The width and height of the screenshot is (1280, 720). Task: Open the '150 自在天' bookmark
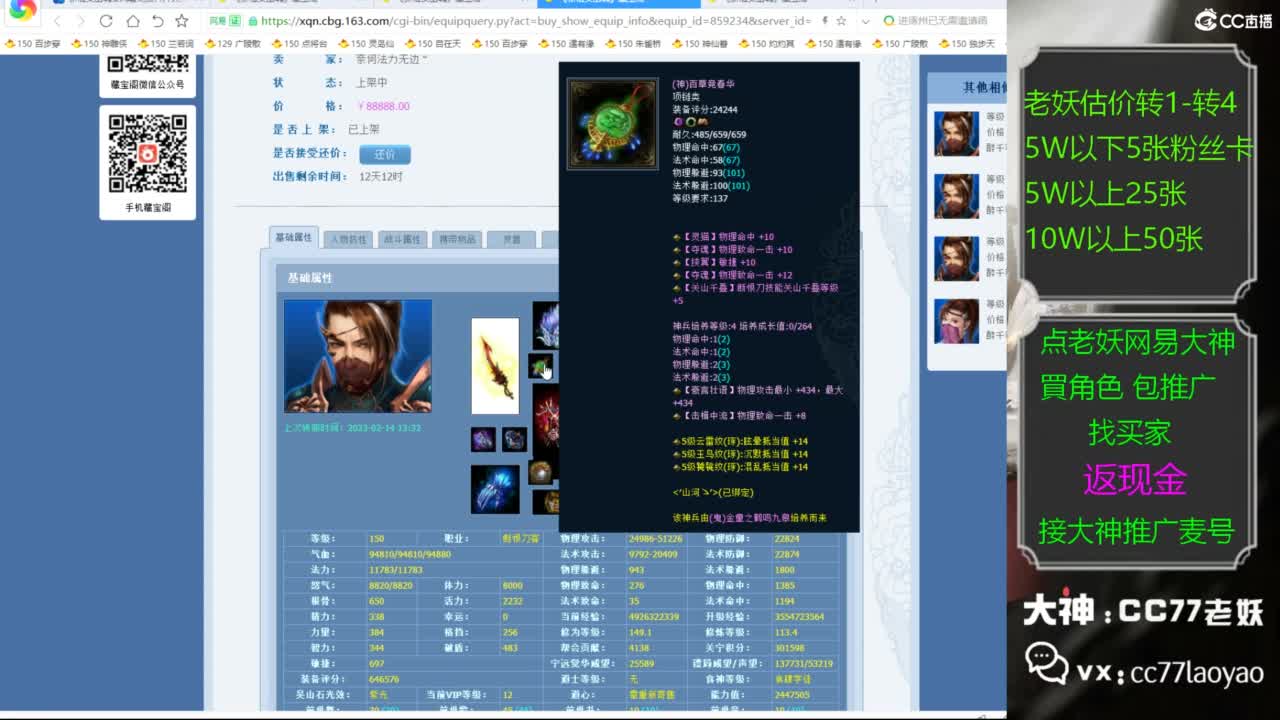pos(432,44)
